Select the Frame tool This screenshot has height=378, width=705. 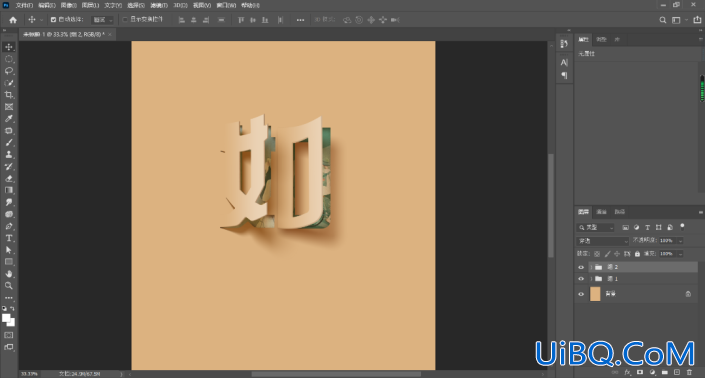coord(9,107)
